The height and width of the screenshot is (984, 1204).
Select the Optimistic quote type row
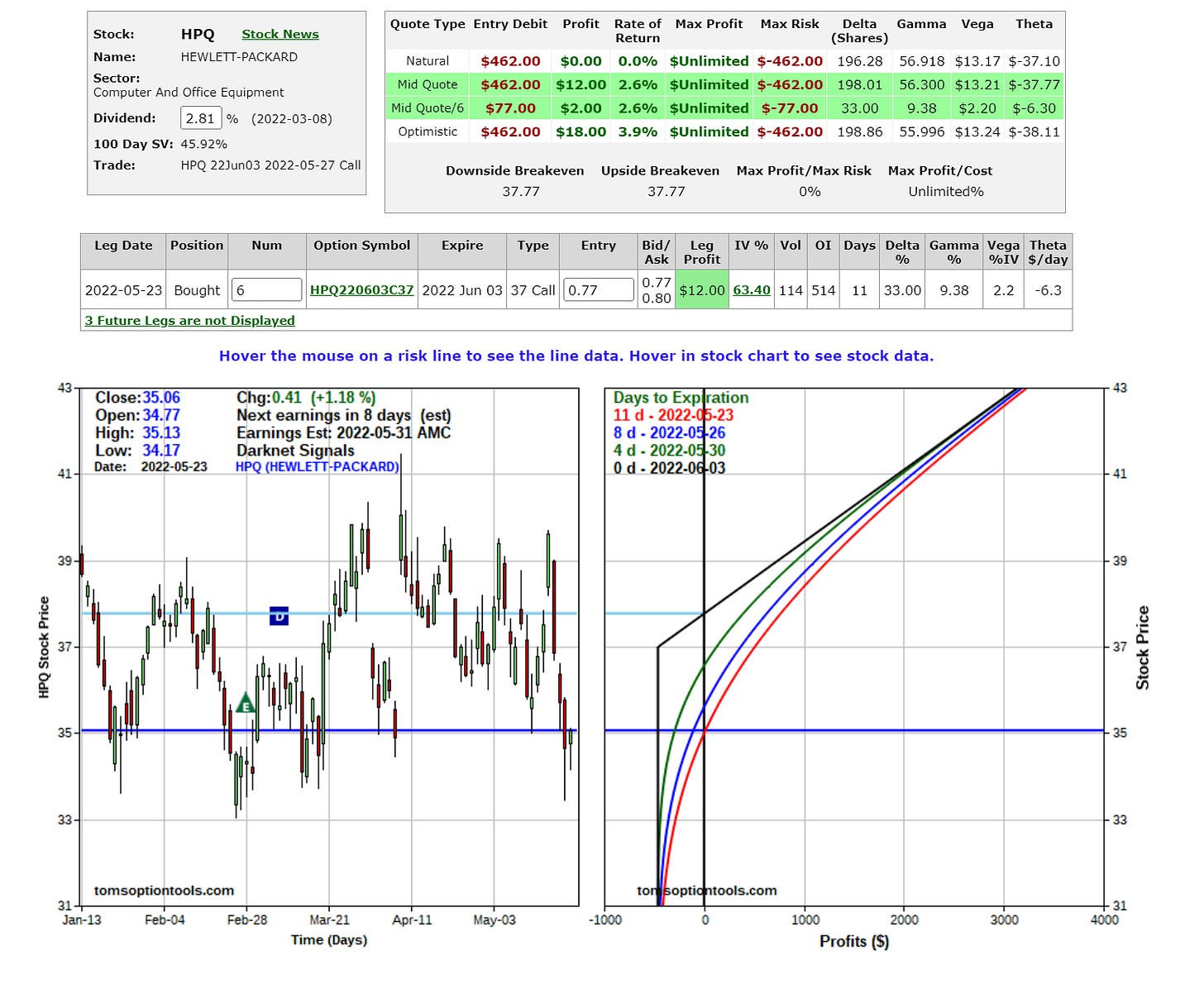point(725,131)
